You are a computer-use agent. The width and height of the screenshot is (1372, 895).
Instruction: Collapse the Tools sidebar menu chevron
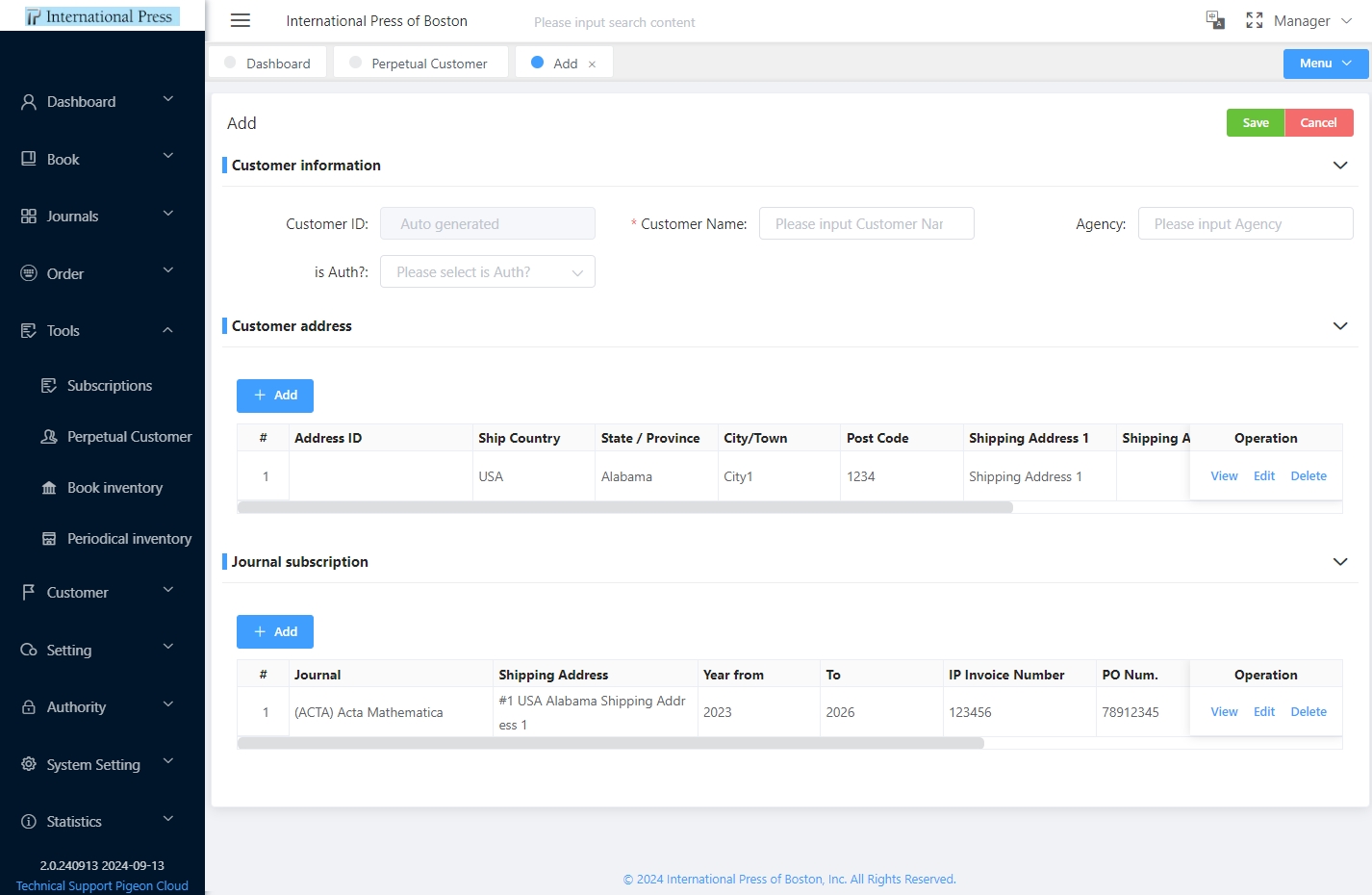point(168,330)
